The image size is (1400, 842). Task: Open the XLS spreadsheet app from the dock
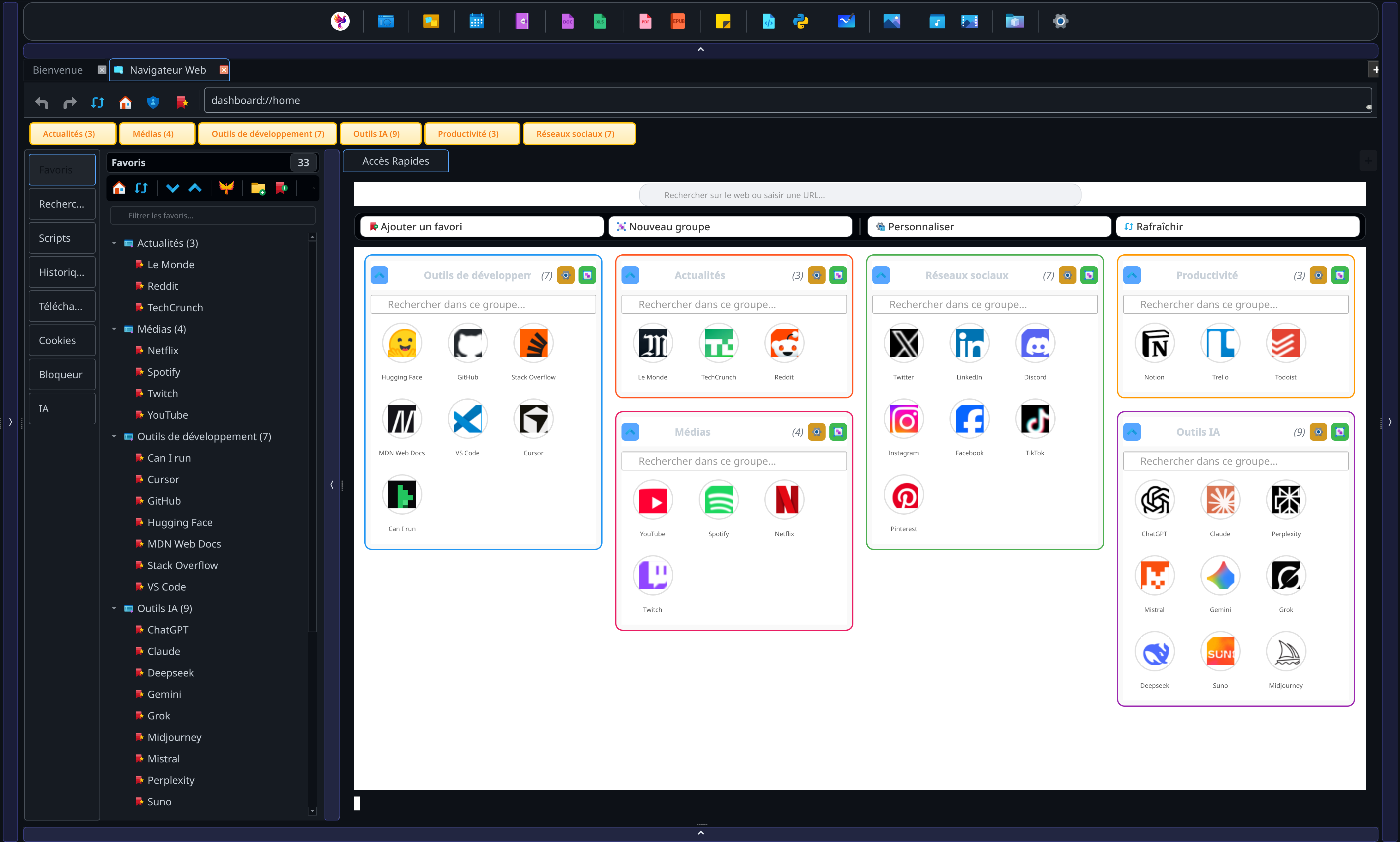click(x=600, y=21)
